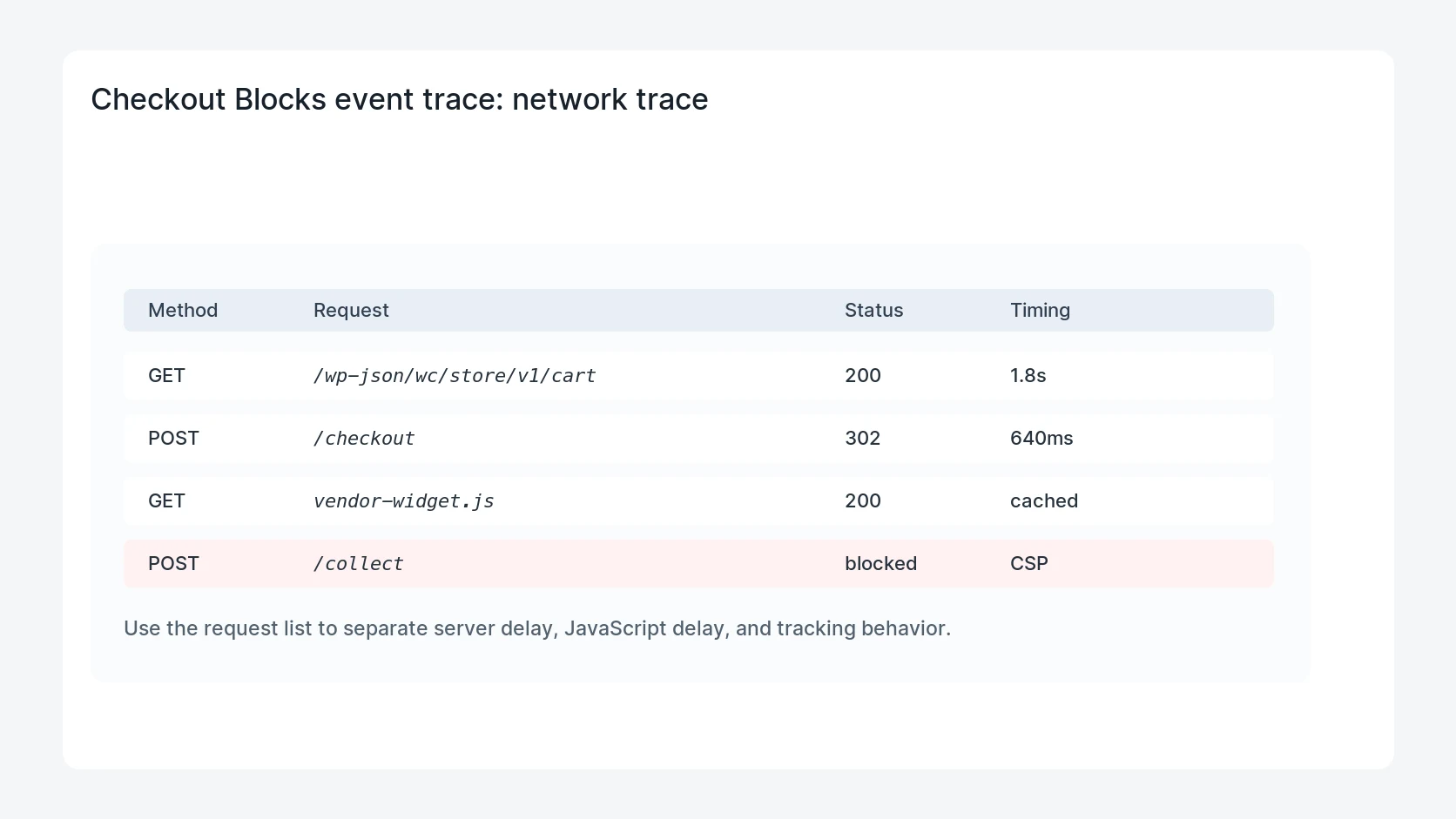Click the cached timing value
This screenshot has height=819, width=1456.
click(x=1044, y=500)
